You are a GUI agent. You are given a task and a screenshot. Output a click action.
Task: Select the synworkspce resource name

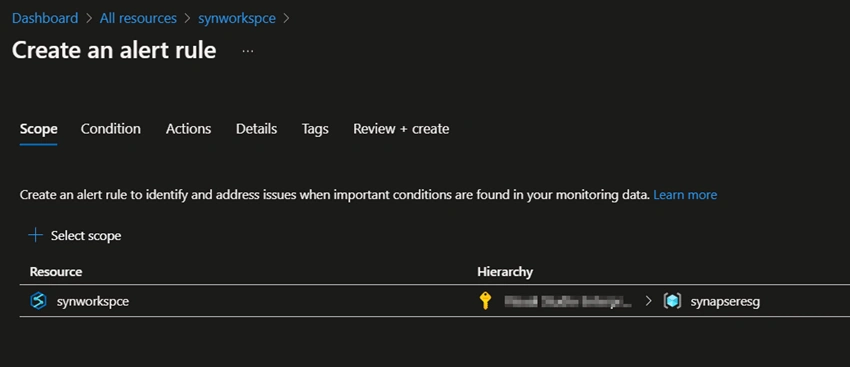[93, 301]
